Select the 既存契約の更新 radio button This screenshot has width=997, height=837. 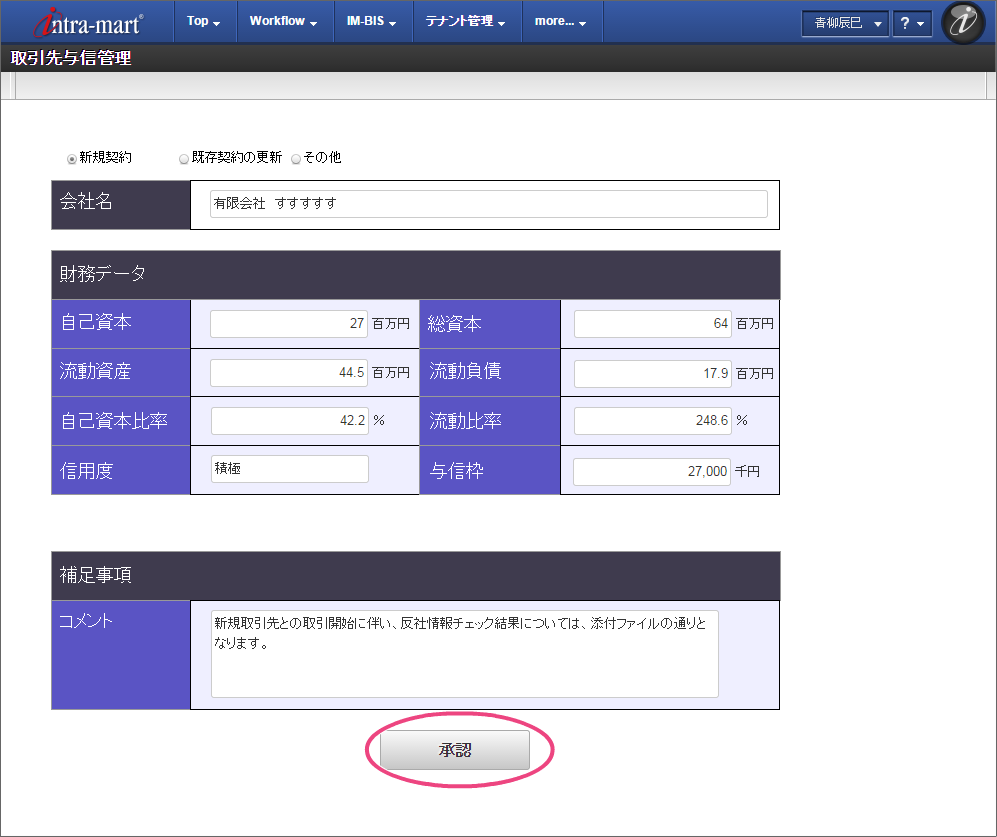184,158
